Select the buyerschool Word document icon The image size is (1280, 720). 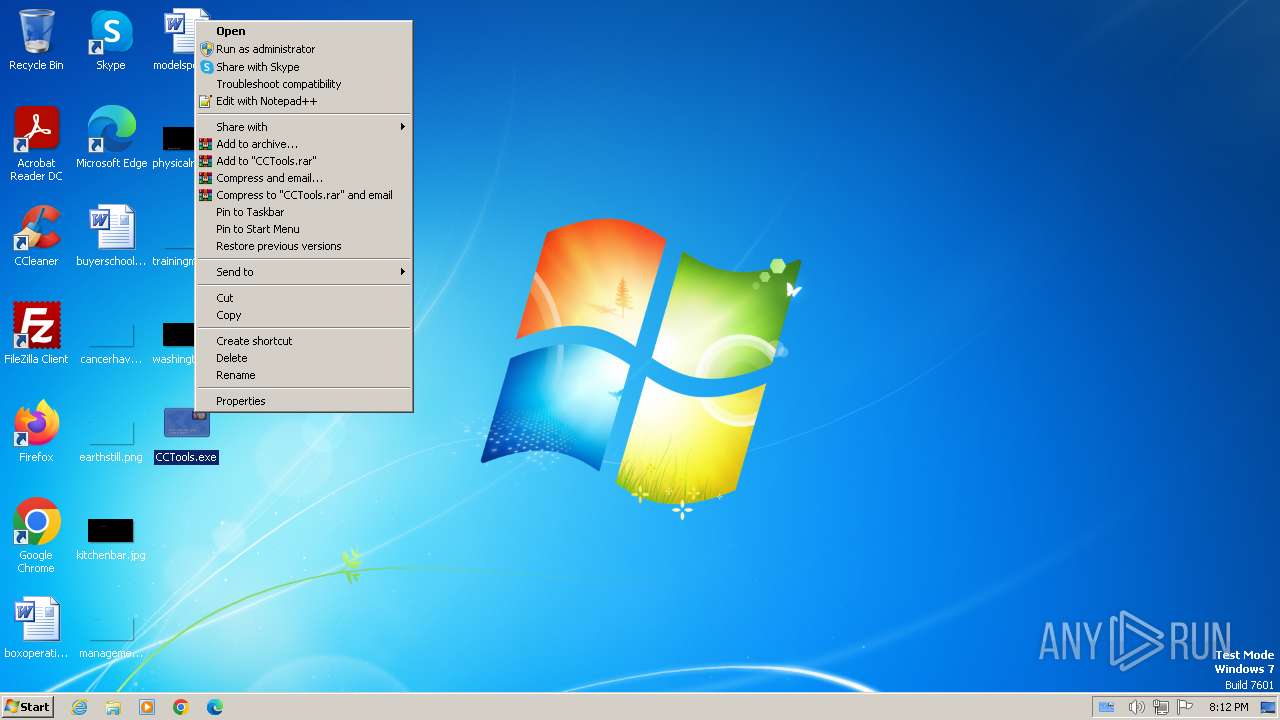111,236
